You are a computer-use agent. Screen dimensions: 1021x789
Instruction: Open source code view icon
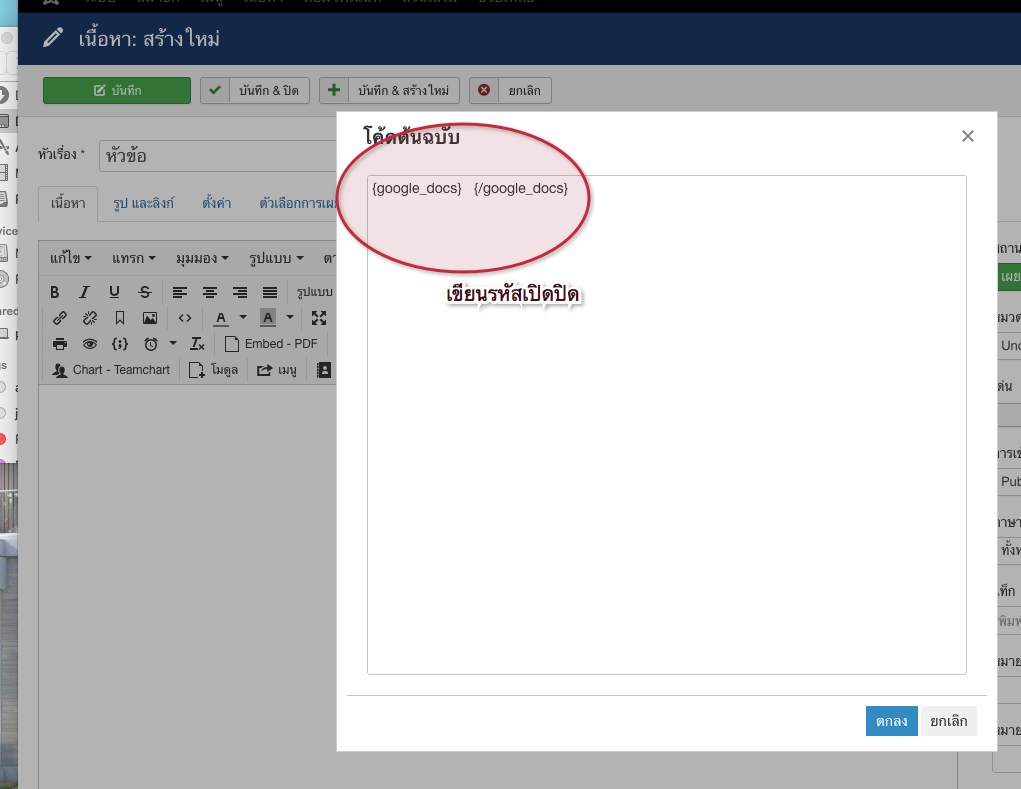pyautogui.click(x=185, y=318)
